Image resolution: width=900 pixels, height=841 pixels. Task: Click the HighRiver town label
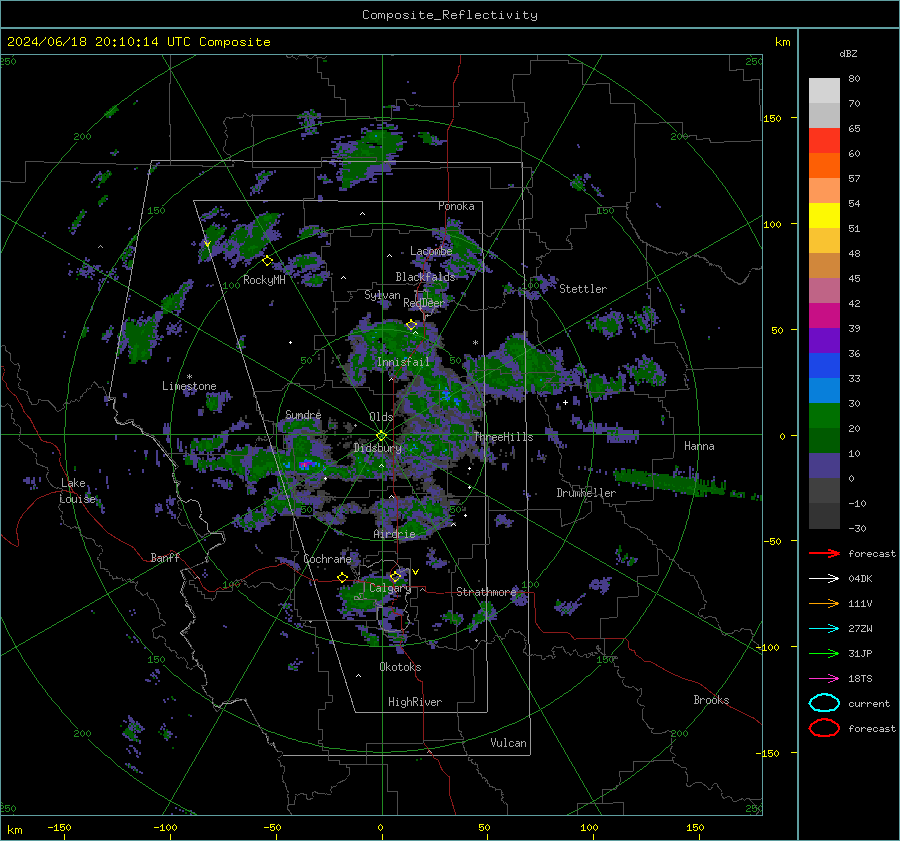tap(415, 702)
